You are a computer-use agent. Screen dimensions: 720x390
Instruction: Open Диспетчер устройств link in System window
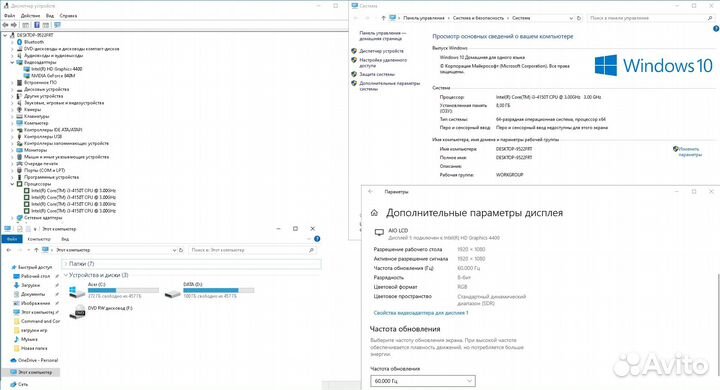(x=382, y=51)
